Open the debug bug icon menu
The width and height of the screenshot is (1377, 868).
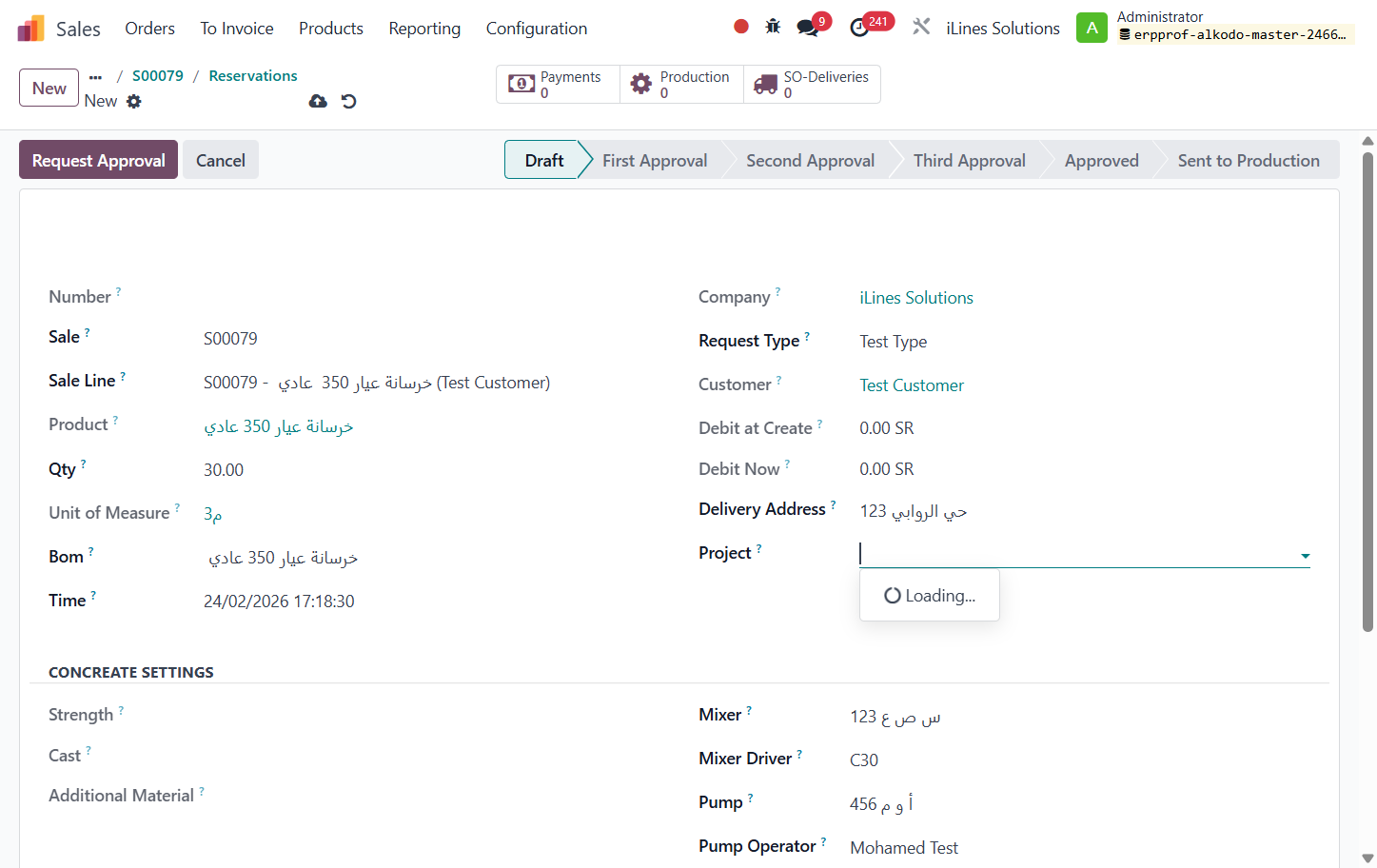[773, 27]
